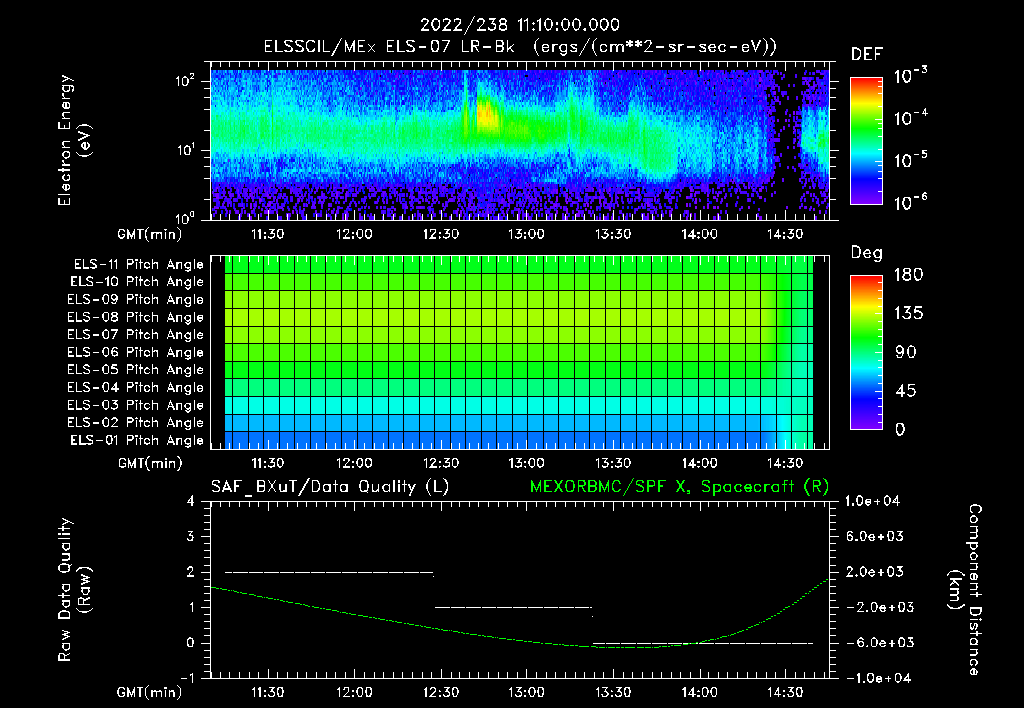Click the 'ELS-01 Pitch Angle' row label
Image resolution: width=1024 pixels, height=708 pixels.
(x=137, y=440)
